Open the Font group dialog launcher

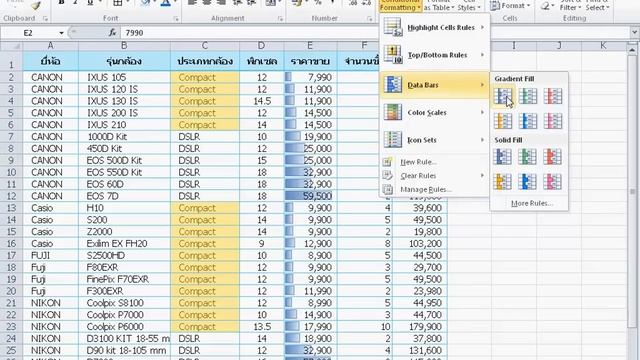point(176,19)
